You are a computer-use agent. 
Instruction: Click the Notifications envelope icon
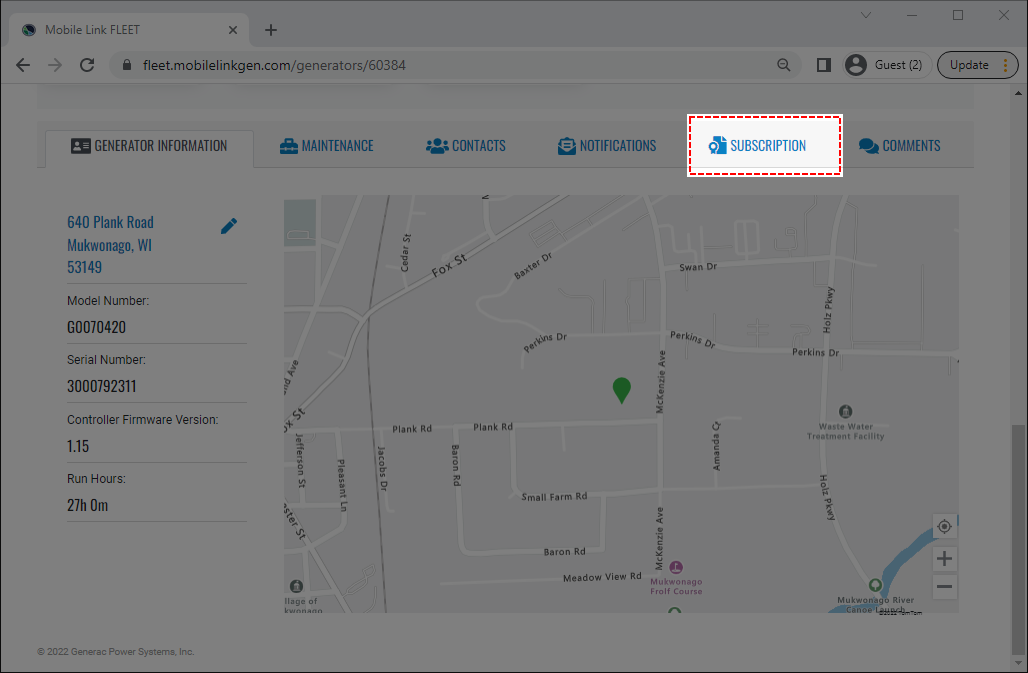(x=566, y=144)
